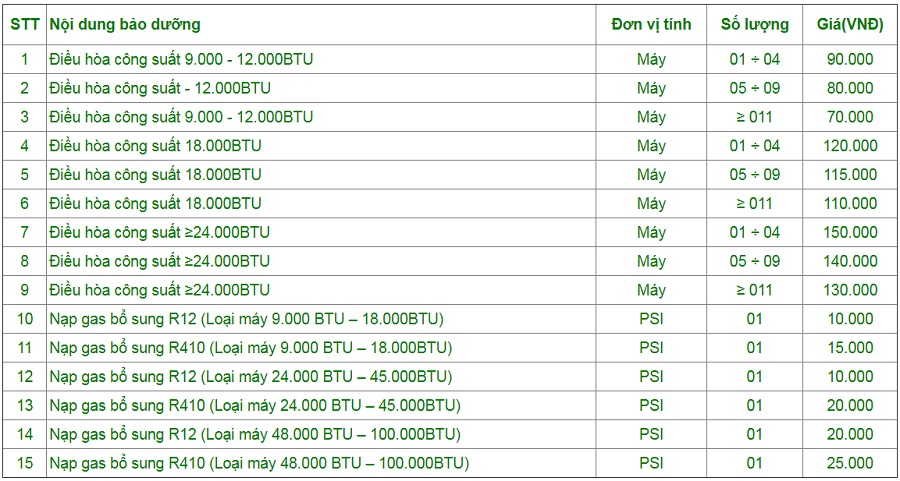Select the "Số lượng" column header
The height and width of the screenshot is (481, 900).
pos(754,25)
